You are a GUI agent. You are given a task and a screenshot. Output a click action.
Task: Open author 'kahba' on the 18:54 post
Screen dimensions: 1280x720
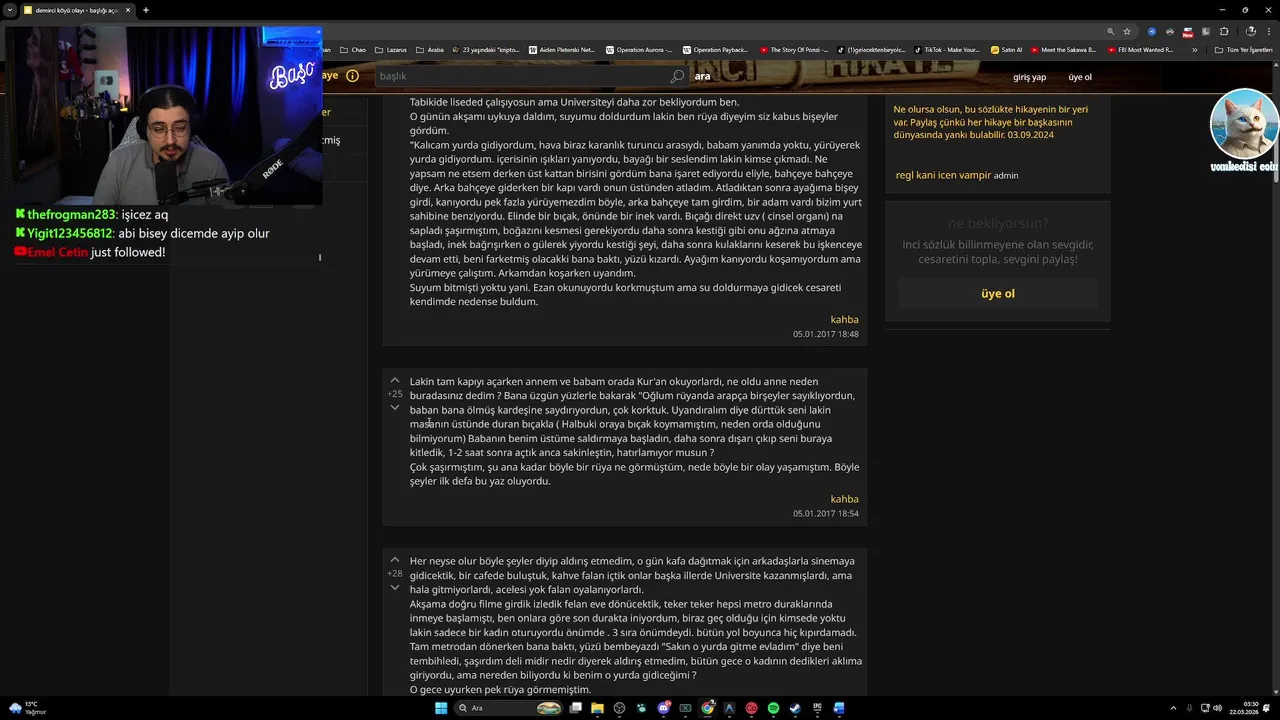pyautogui.click(x=844, y=499)
